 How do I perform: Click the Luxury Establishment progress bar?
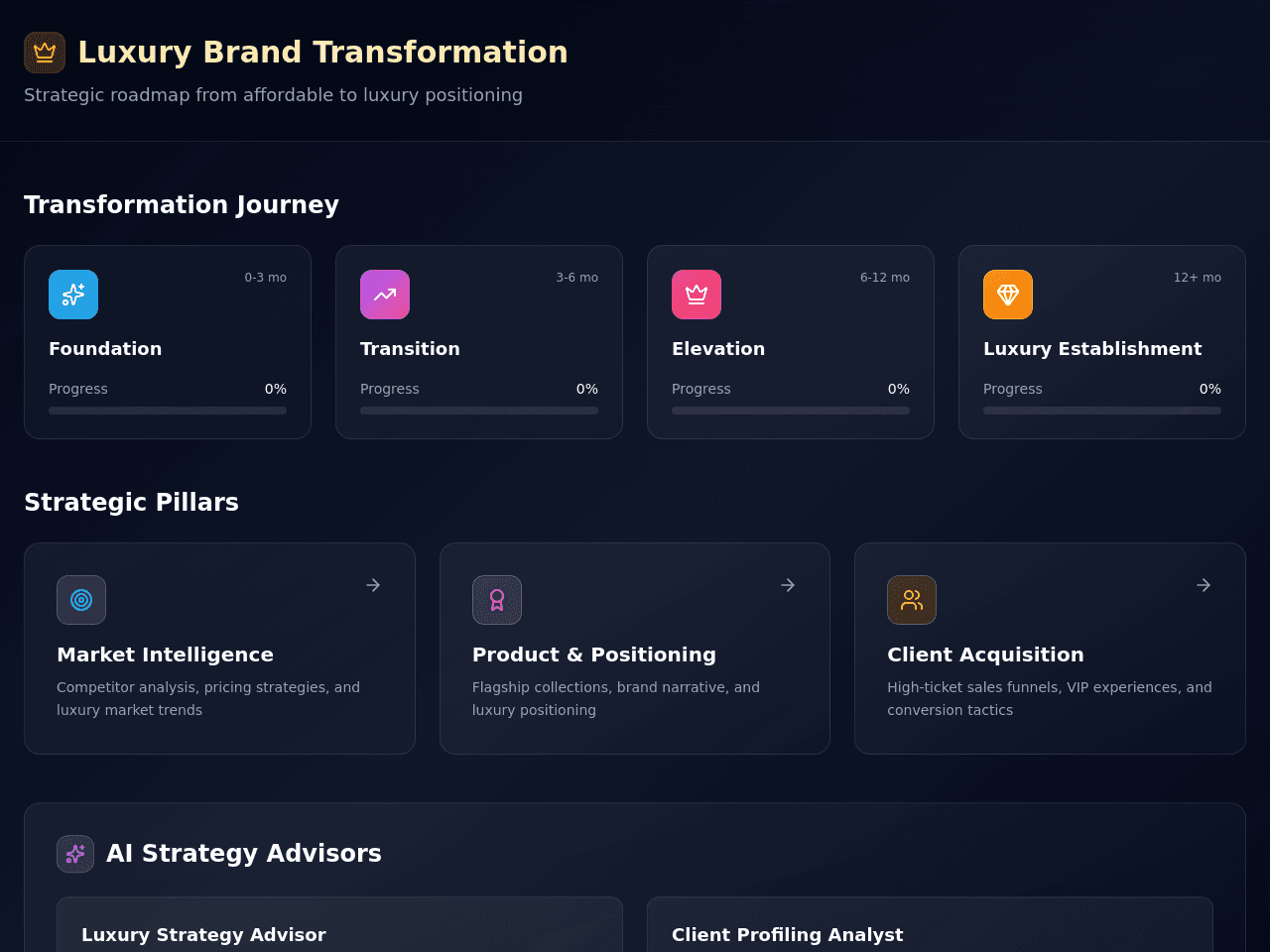[x=1102, y=411]
